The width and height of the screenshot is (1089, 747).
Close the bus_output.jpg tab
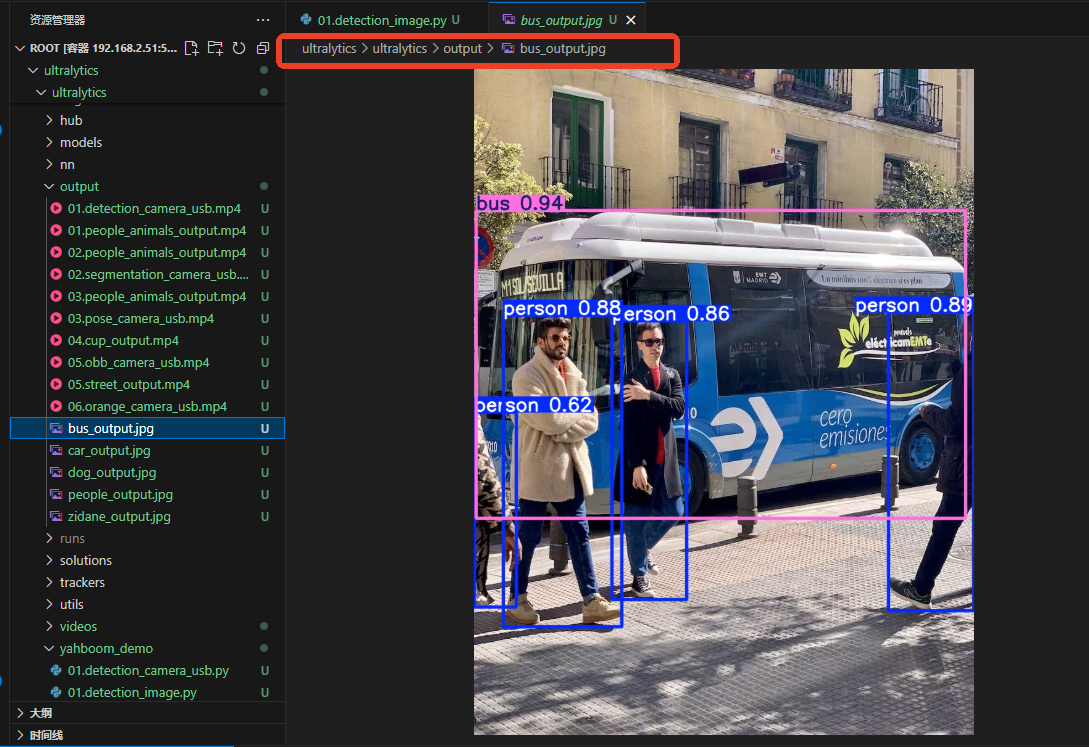pos(631,20)
